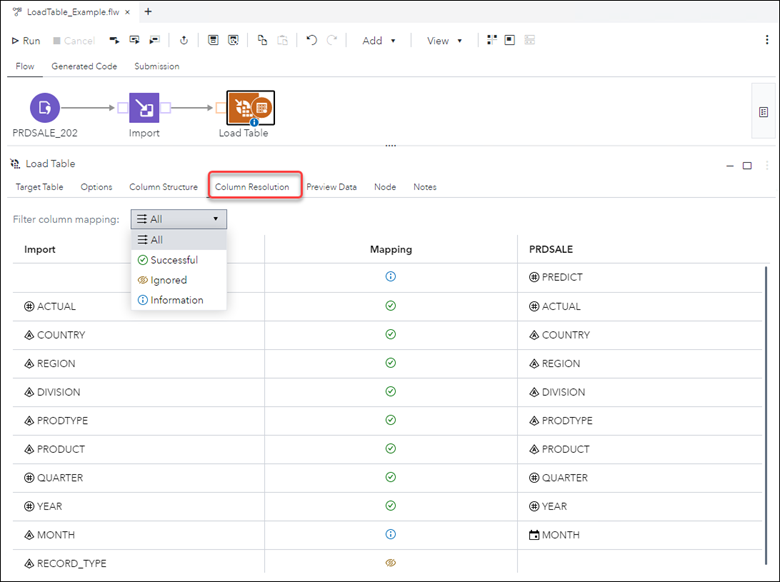The image size is (780, 582).
Task: Open the side properties panel icon
Action: [764, 112]
